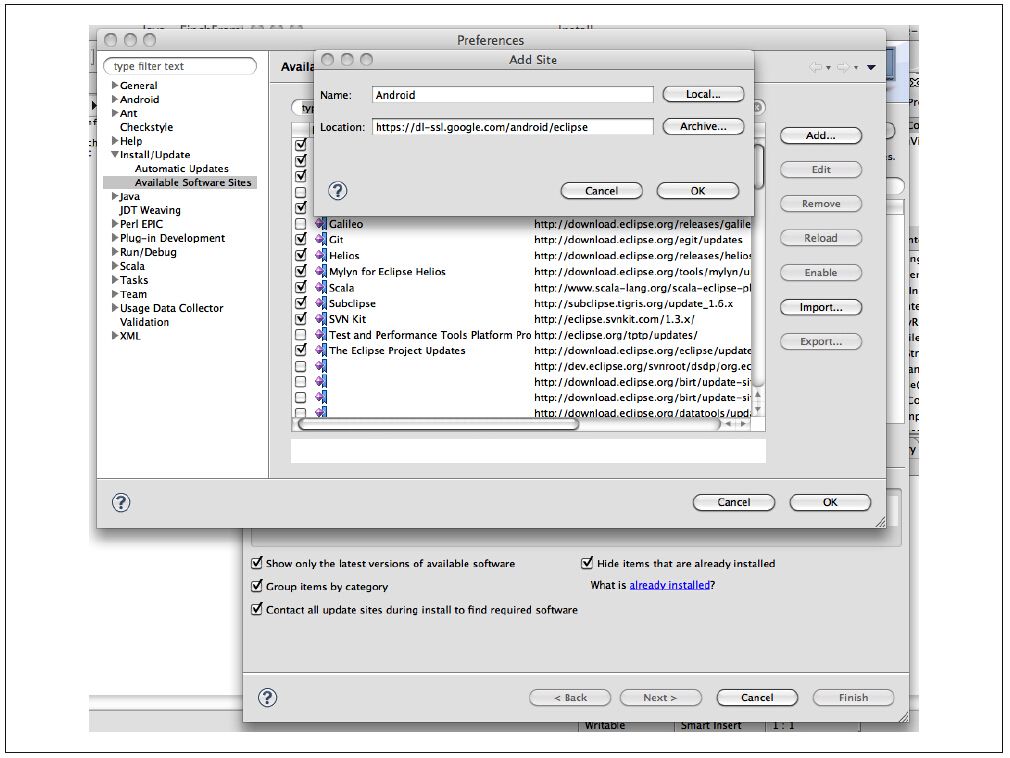Image resolution: width=1010 pixels, height=758 pixels.
Task: Click the sites list horizontal scrollbar
Action: pyautogui.click(x=438, y=424)
